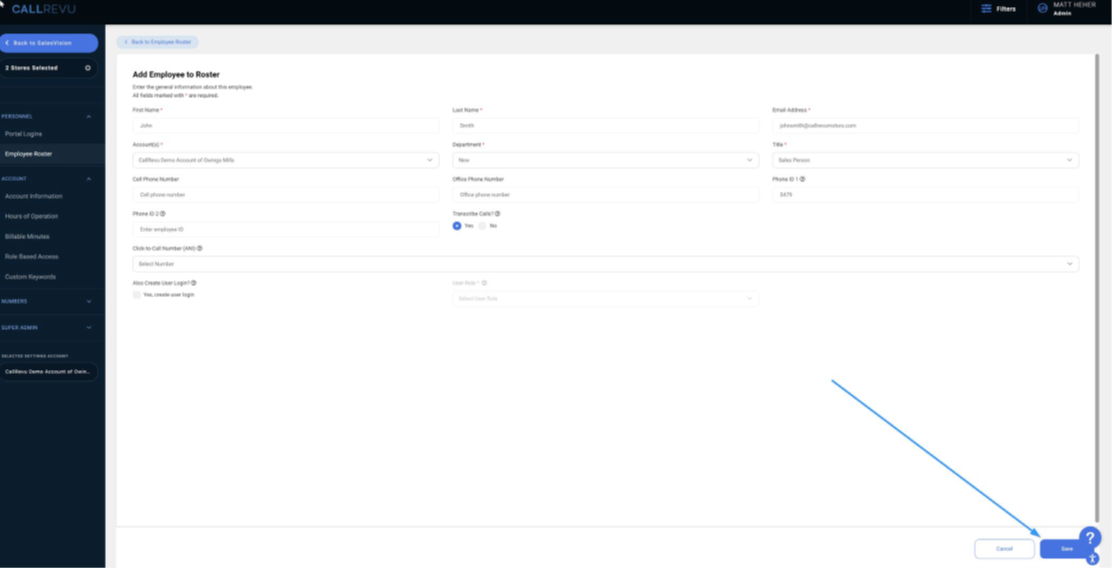Click the Filters button label

point(1006,9)
